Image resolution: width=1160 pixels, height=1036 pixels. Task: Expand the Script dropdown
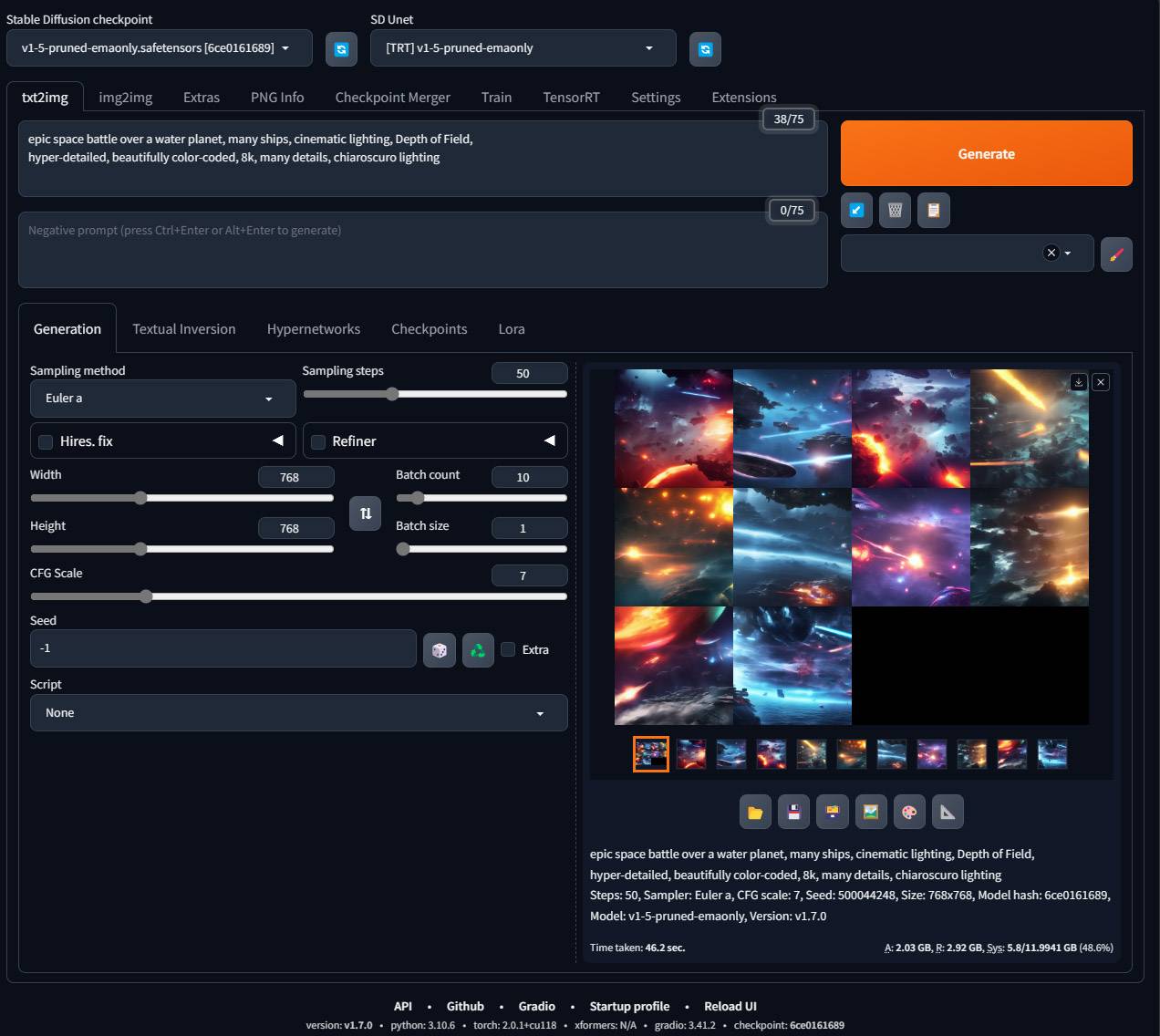tap(298, 713)
